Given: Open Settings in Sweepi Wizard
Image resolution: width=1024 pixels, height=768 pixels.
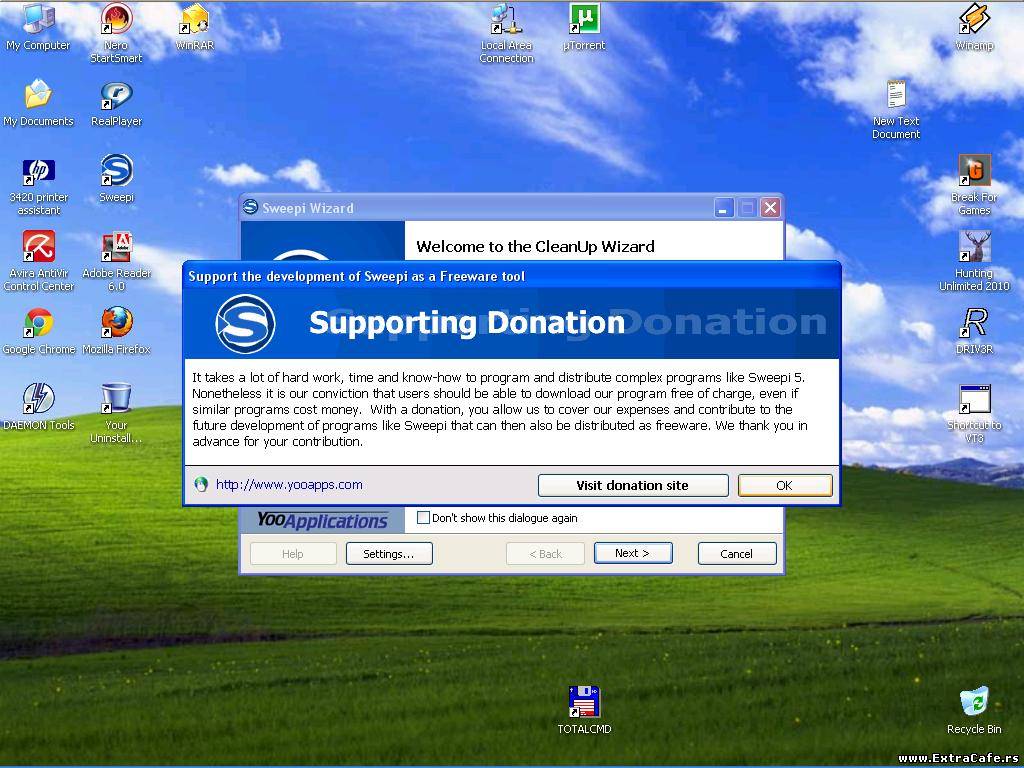Looking at the screenshot, I should point(389,553).
